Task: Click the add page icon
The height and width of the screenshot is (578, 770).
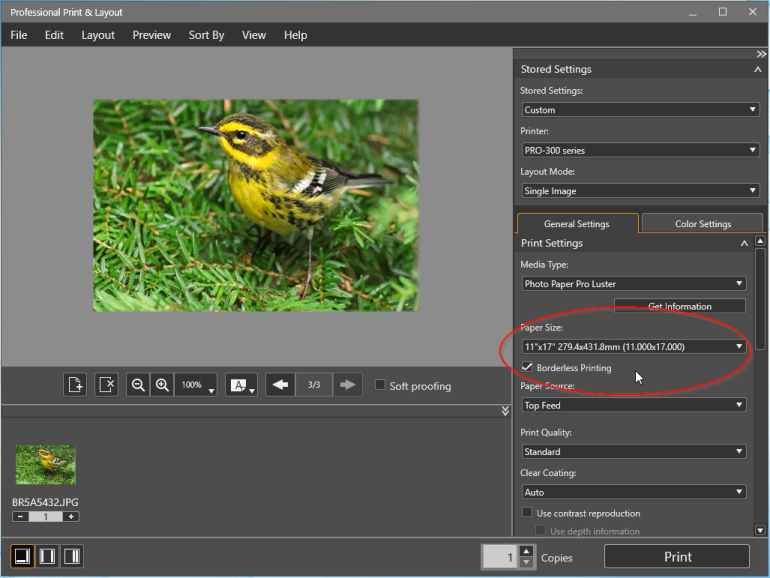Action: coord(75,385)
